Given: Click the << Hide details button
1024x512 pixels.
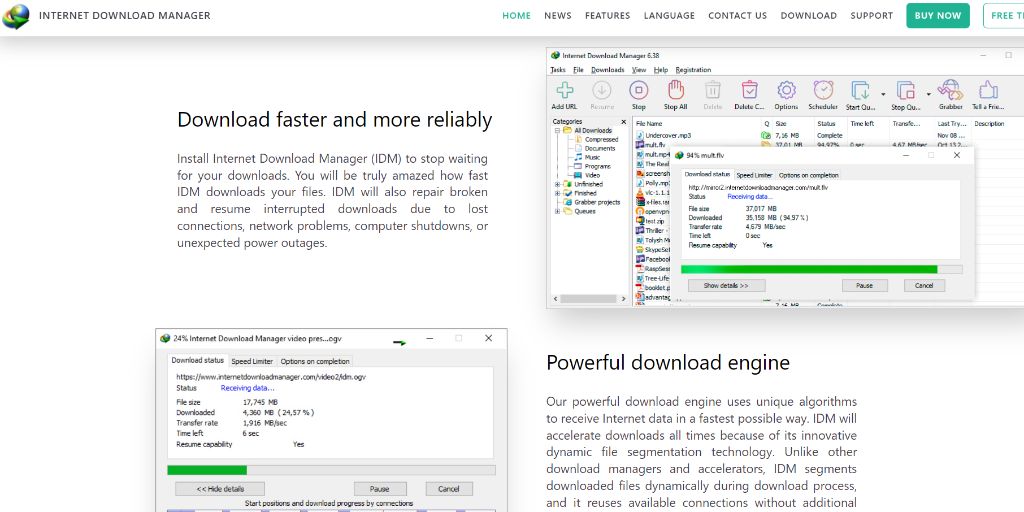Looking at the screenshot, I should 220,488.
